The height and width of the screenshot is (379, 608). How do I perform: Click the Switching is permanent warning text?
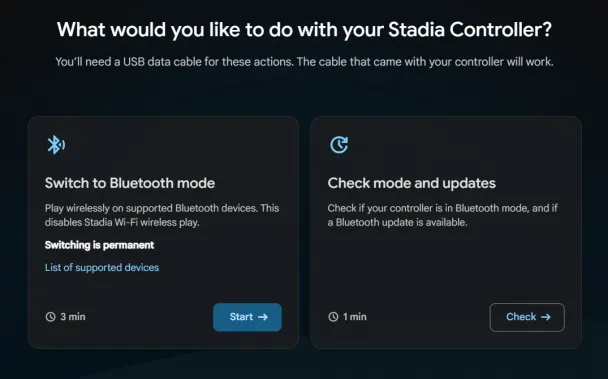coord(99,245)
